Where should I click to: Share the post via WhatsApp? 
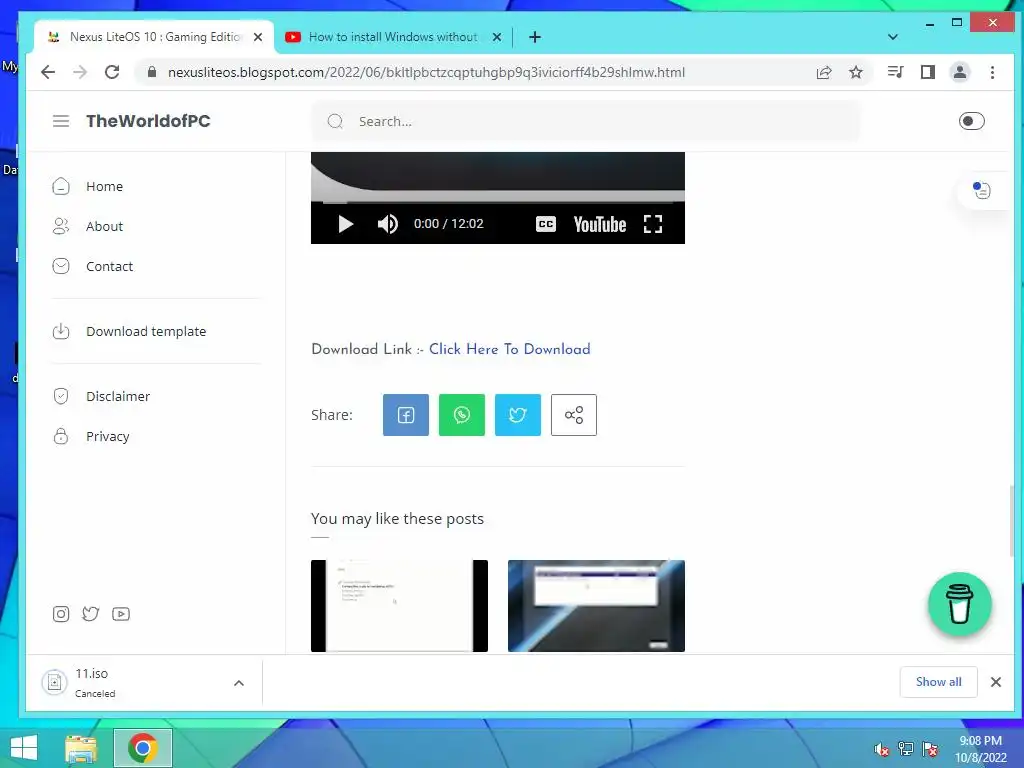coord(462,415)
